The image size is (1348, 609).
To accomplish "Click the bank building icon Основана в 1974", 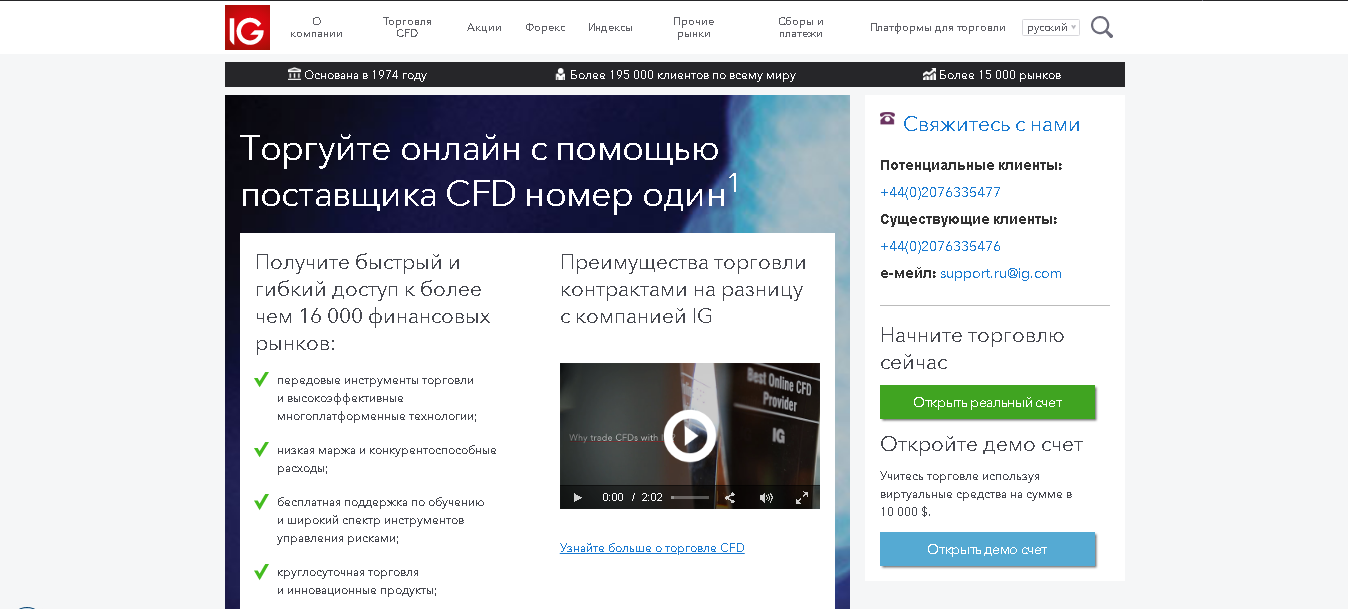I will click(294, 74).
